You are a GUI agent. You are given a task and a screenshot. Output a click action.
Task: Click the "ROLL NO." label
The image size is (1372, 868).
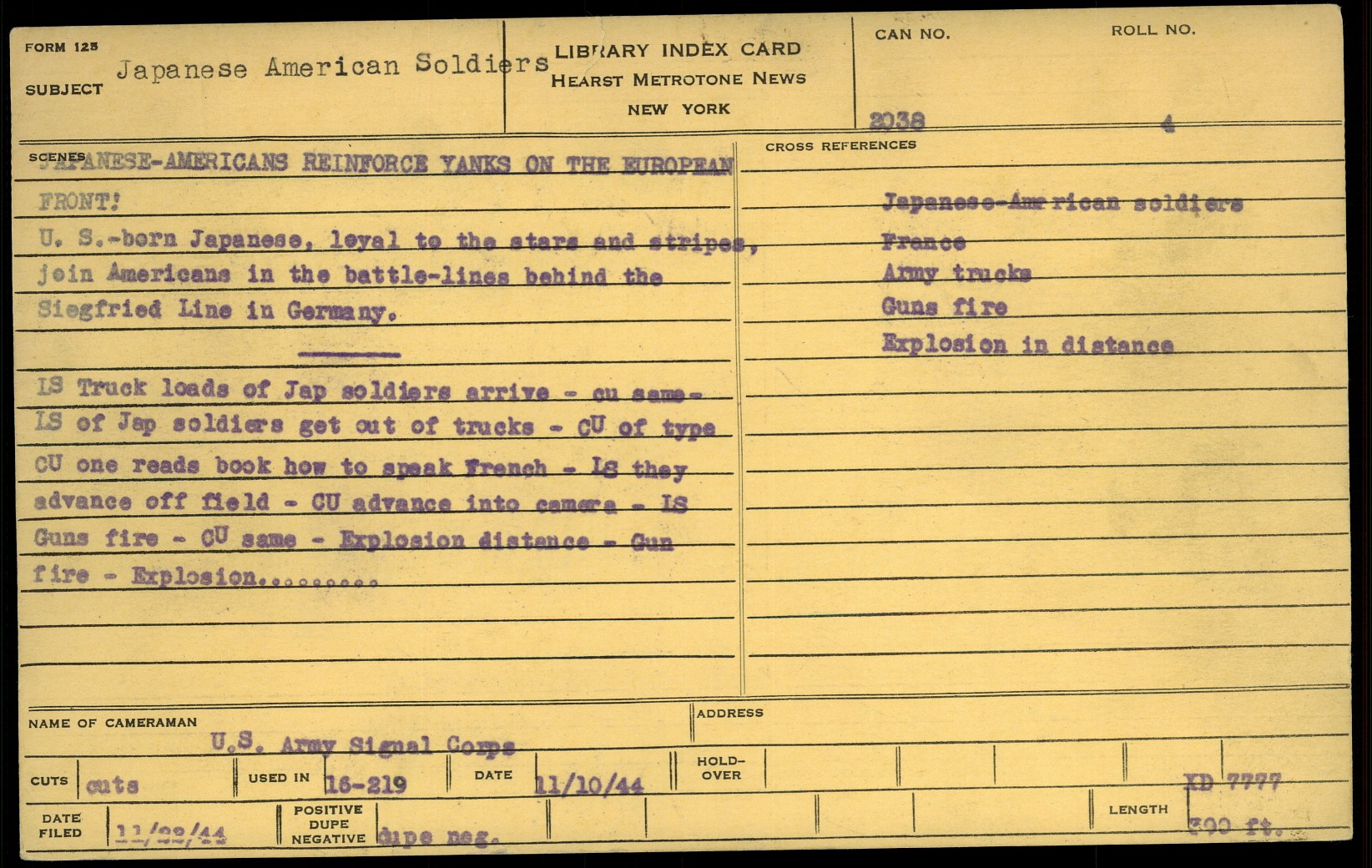1153,31
